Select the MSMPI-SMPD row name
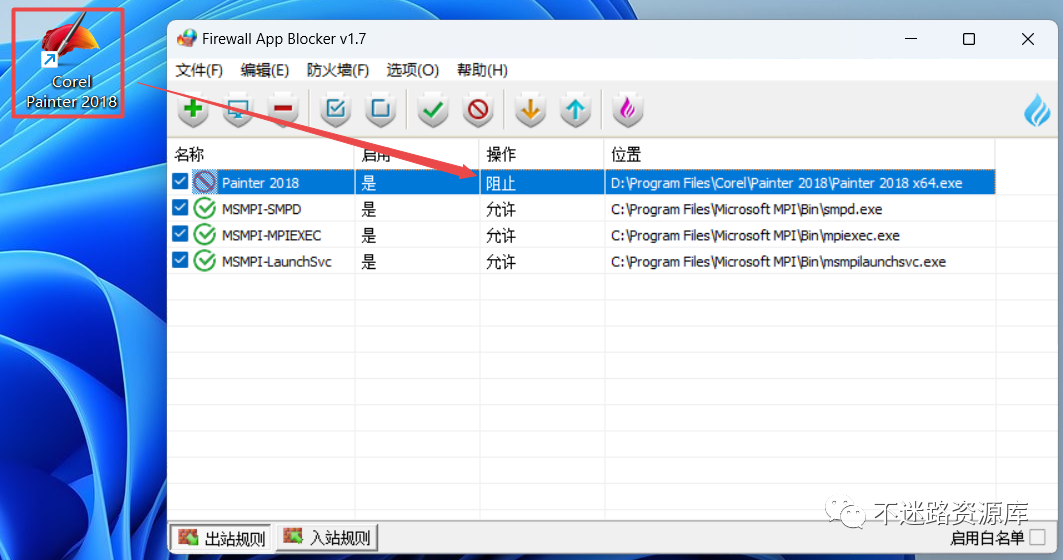 (262, 209)
